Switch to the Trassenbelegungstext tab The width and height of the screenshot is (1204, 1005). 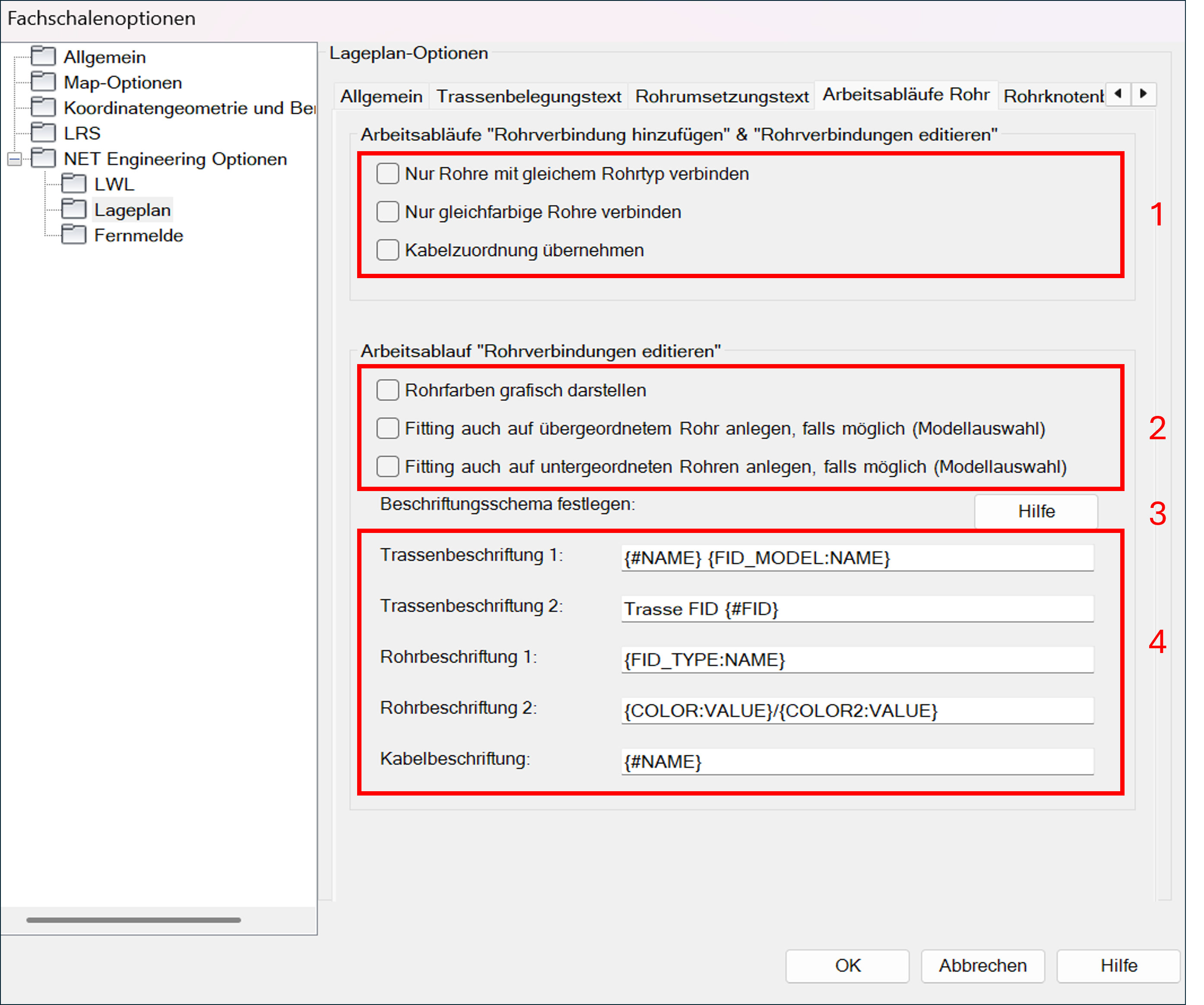528,96
